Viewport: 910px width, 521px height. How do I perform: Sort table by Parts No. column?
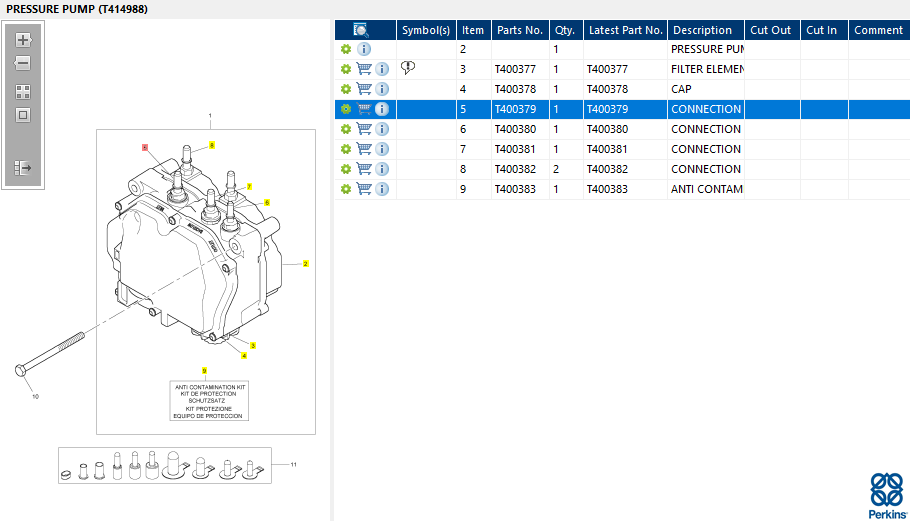(x=519, y=30)
